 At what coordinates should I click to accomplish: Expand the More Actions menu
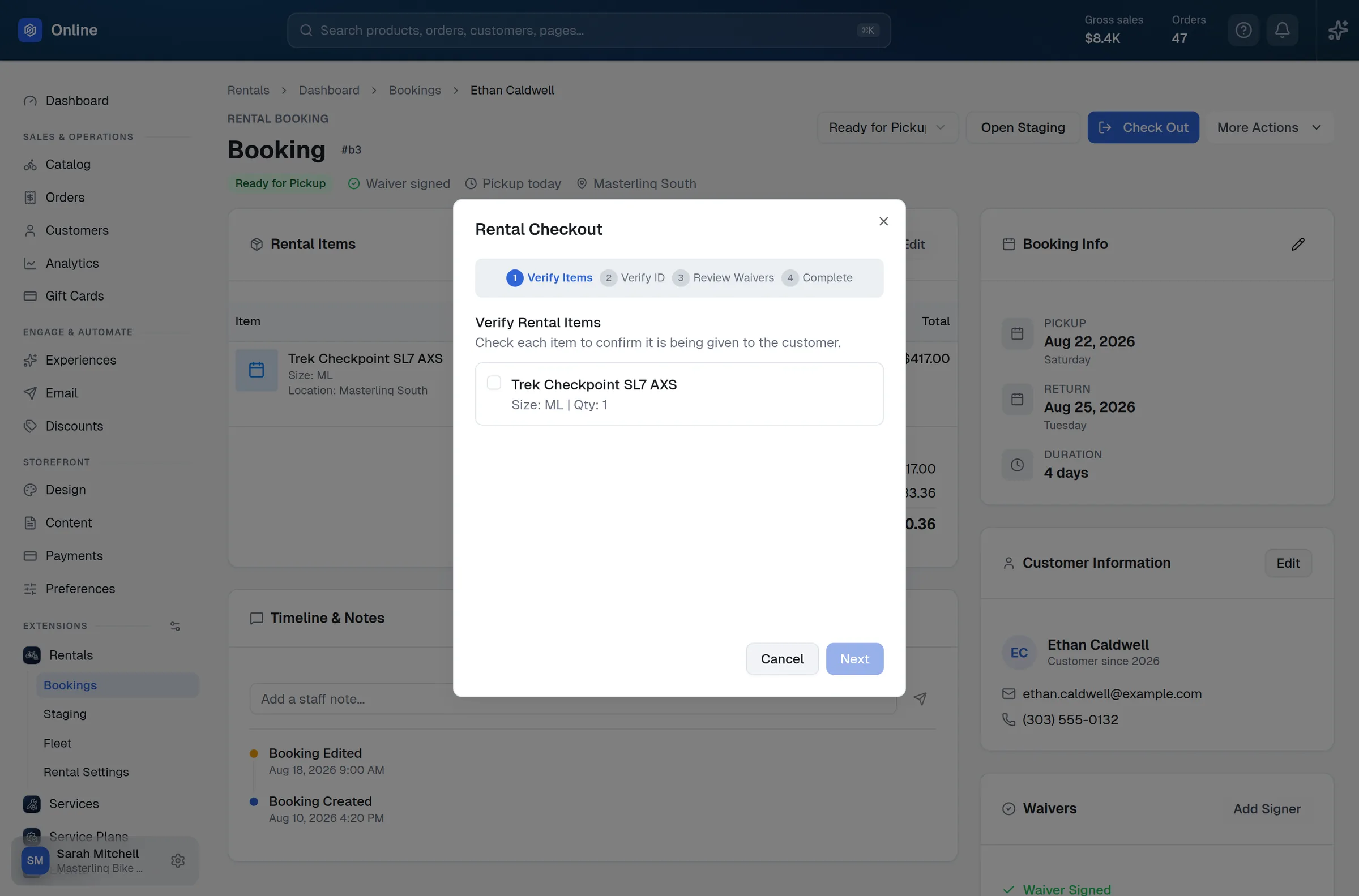pos(1270,127)
